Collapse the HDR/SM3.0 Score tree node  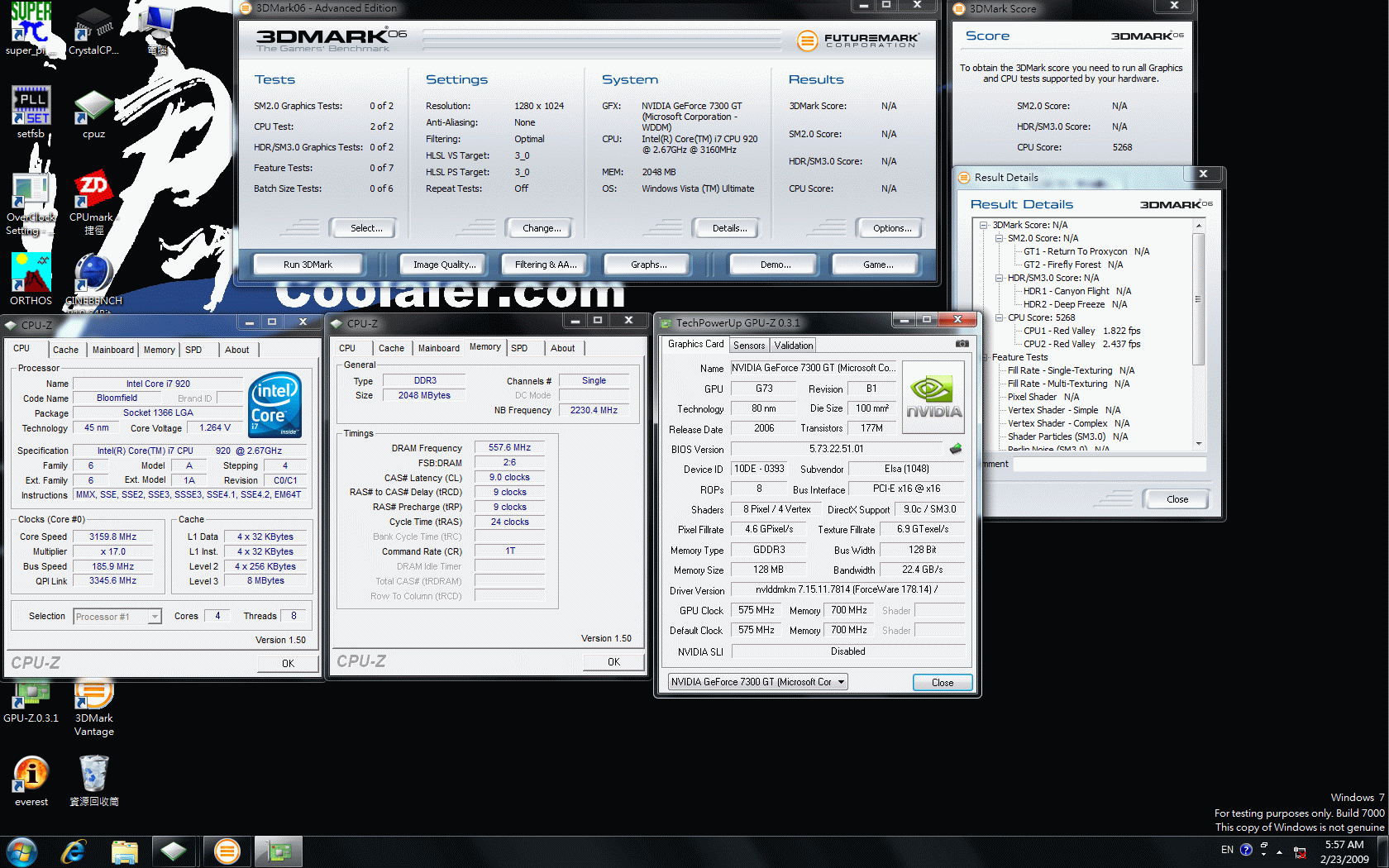point(999,278)
